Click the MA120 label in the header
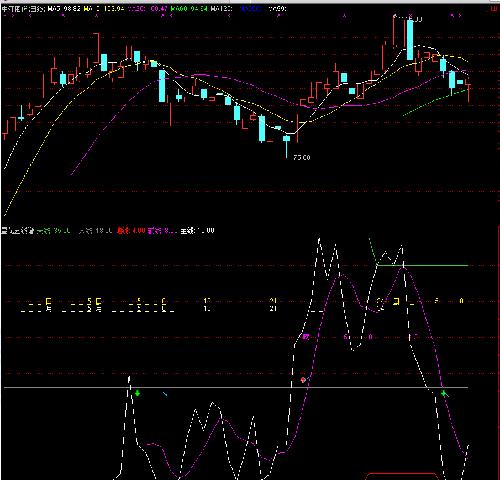 tap(221, 9)
